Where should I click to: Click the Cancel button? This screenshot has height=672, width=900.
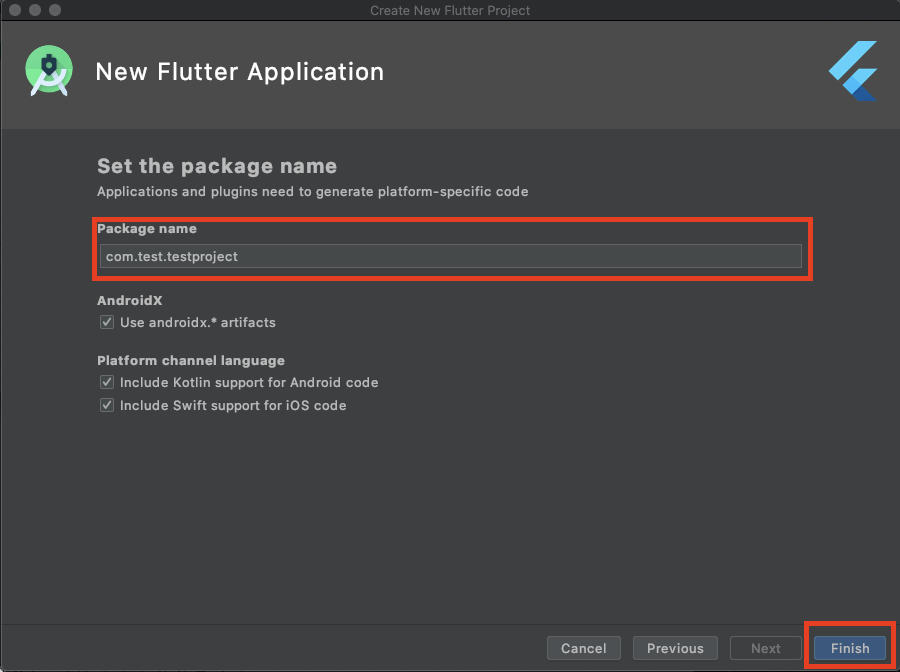(x=584, y=648)
